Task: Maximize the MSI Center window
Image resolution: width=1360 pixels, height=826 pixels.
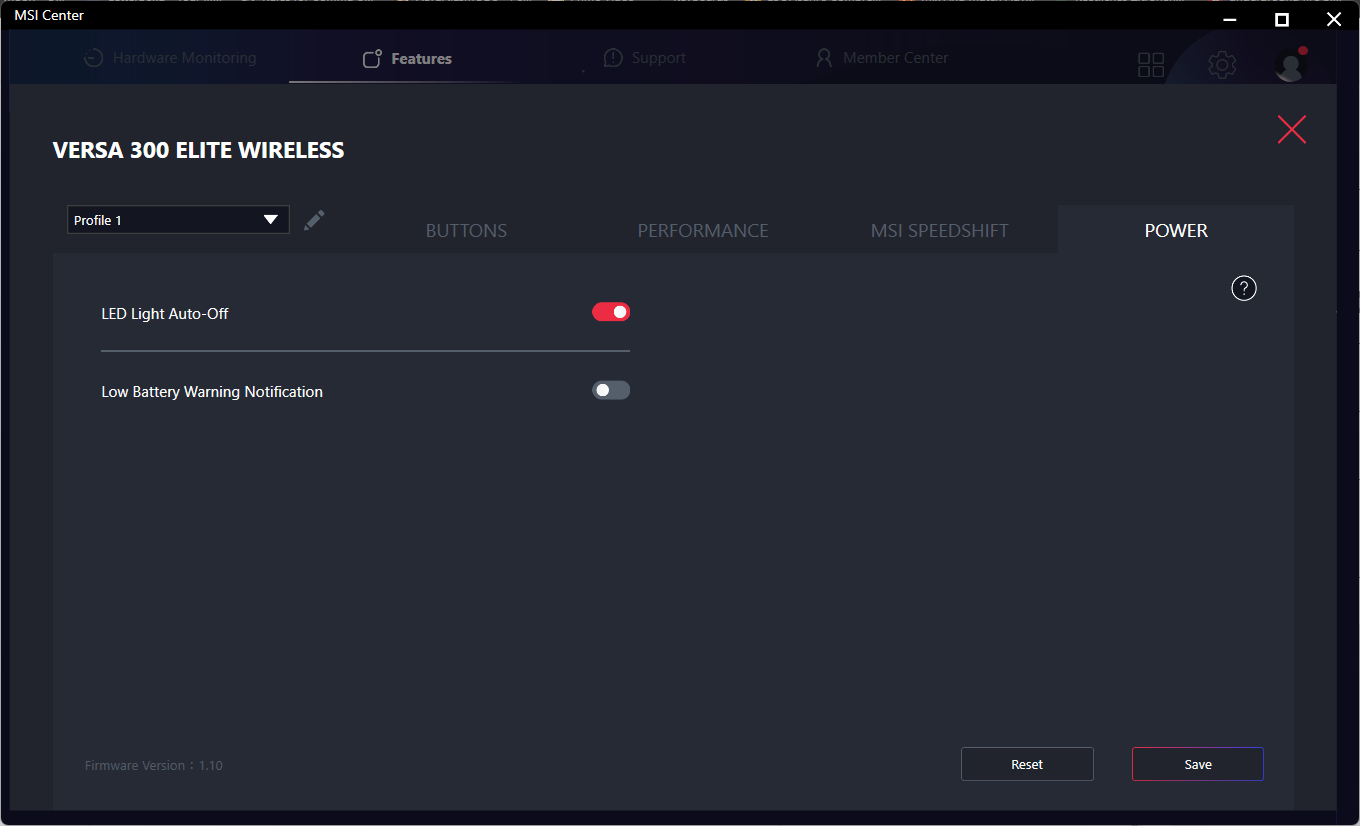Action: [1282, 18]
